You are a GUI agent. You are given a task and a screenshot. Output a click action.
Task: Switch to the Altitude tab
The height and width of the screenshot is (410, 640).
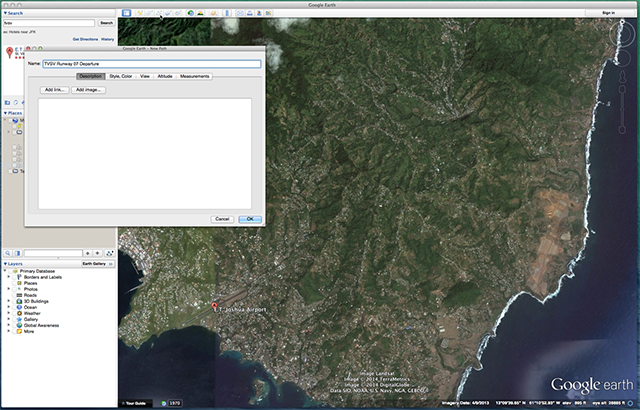pos(165,76)
